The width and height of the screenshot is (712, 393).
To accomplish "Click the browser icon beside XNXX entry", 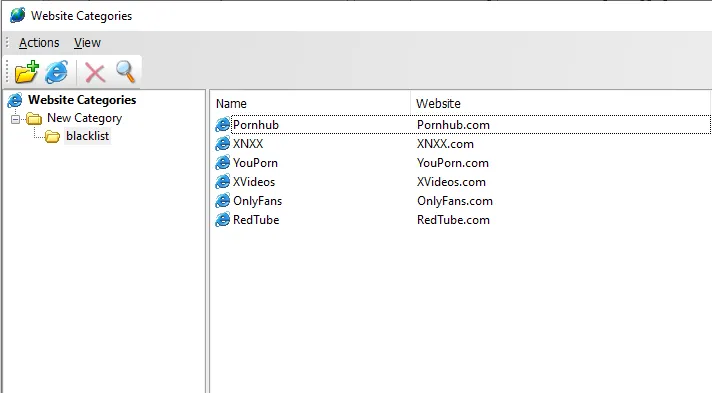I will pos(222,144).
